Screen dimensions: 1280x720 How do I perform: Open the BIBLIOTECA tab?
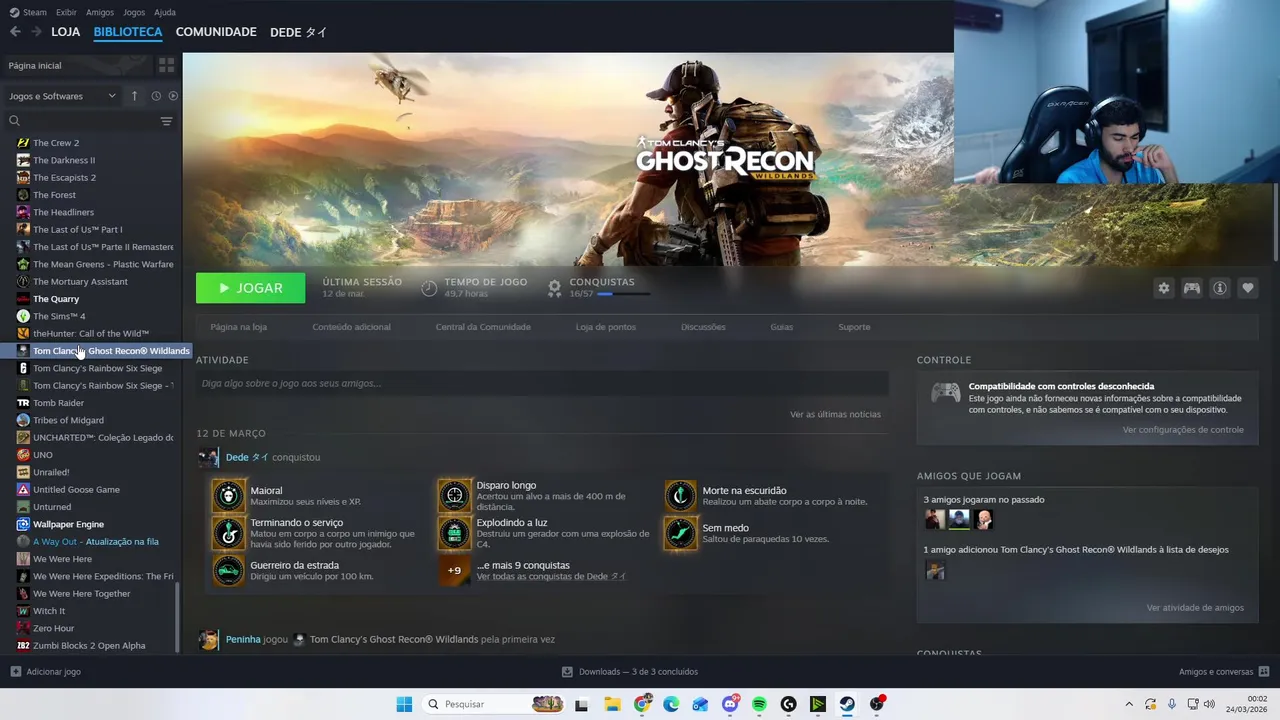[x=128, y=32]
